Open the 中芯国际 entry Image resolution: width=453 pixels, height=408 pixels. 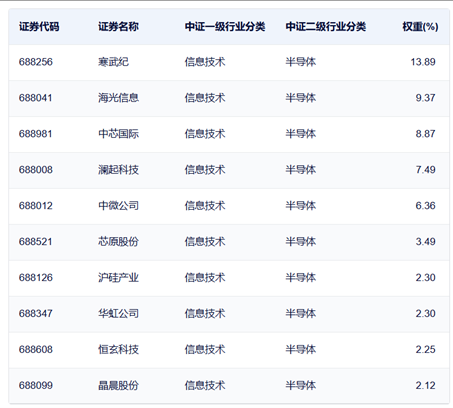[x=118, y=134]
